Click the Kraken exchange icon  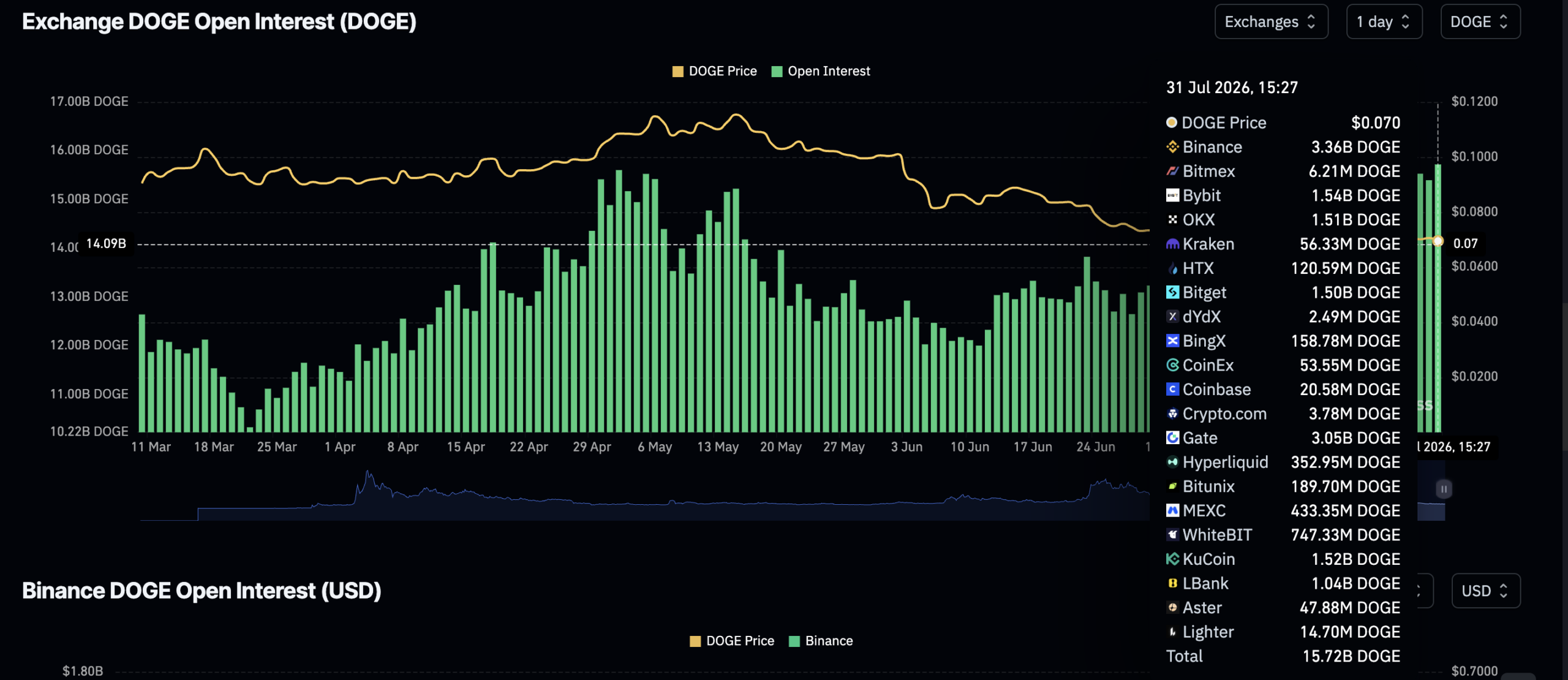tap(1172, 244)
